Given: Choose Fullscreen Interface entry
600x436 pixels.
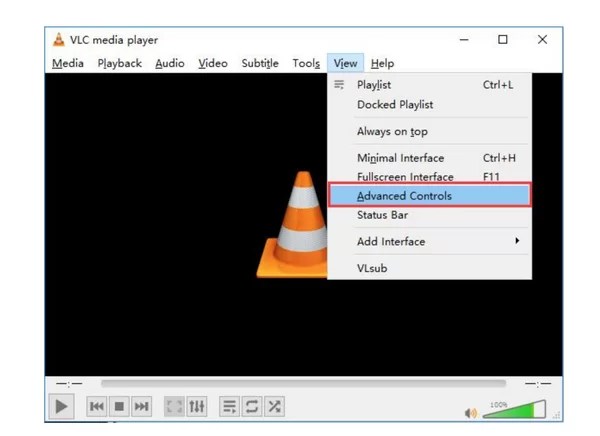Looking at the screenshot, I should [x=429, y=177].
